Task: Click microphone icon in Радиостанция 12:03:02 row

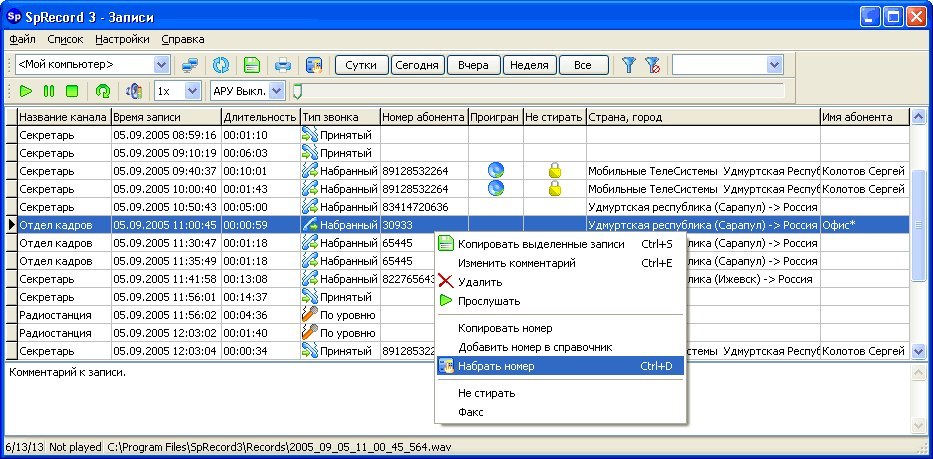Action: (x=310, y=332)
